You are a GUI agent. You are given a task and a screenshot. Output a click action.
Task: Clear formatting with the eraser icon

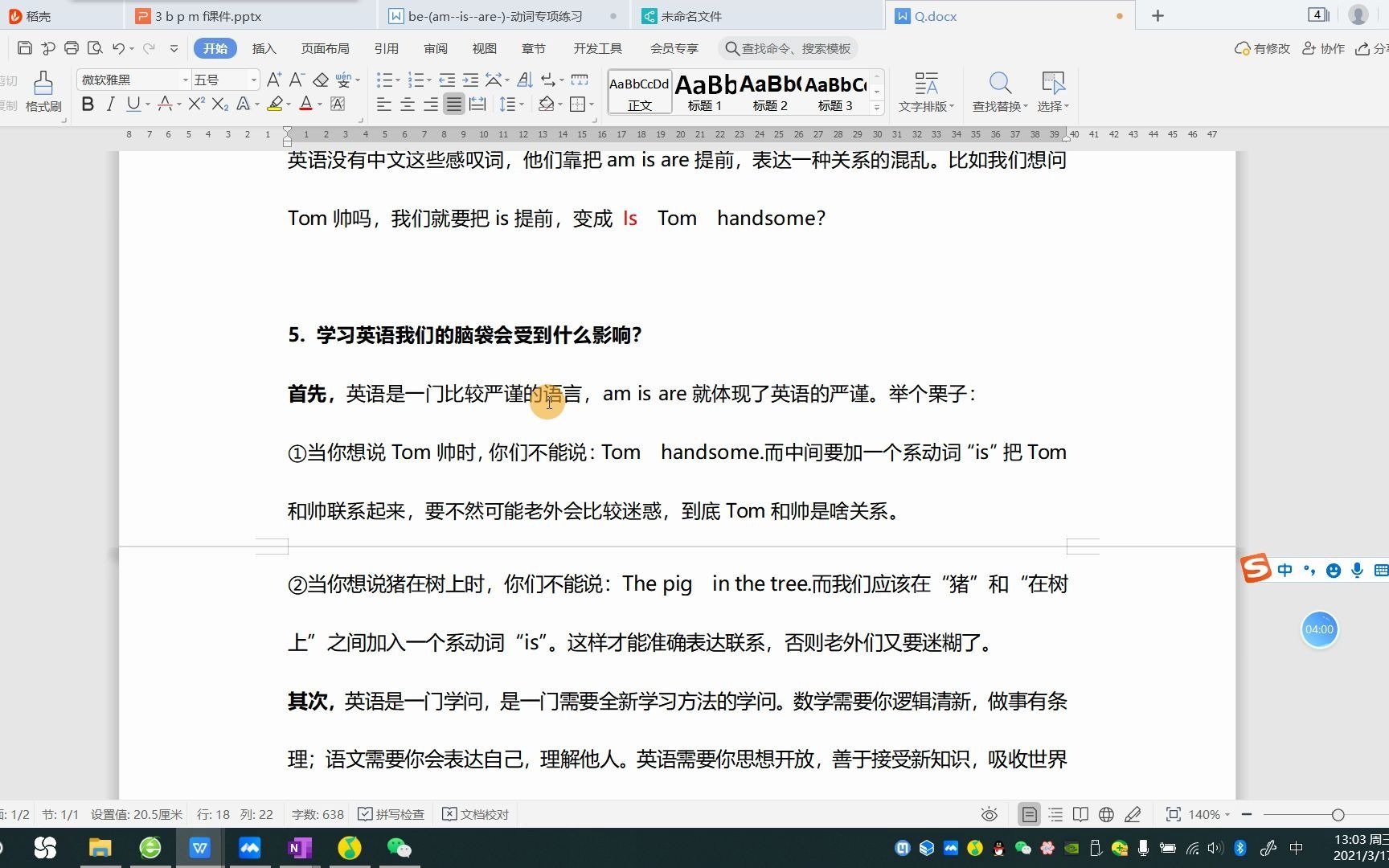coord(321,80)
